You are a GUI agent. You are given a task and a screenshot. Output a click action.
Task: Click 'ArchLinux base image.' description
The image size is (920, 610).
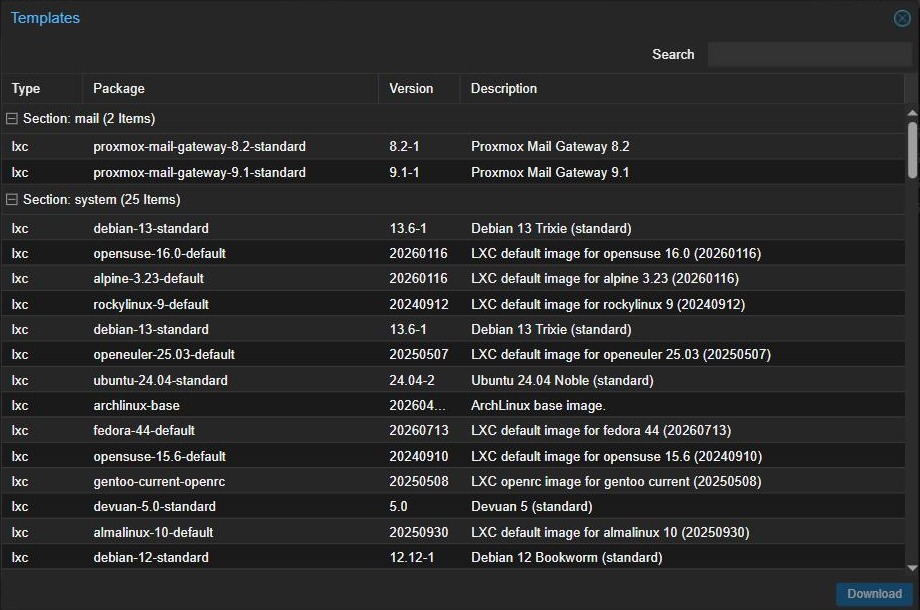(538, 405)
